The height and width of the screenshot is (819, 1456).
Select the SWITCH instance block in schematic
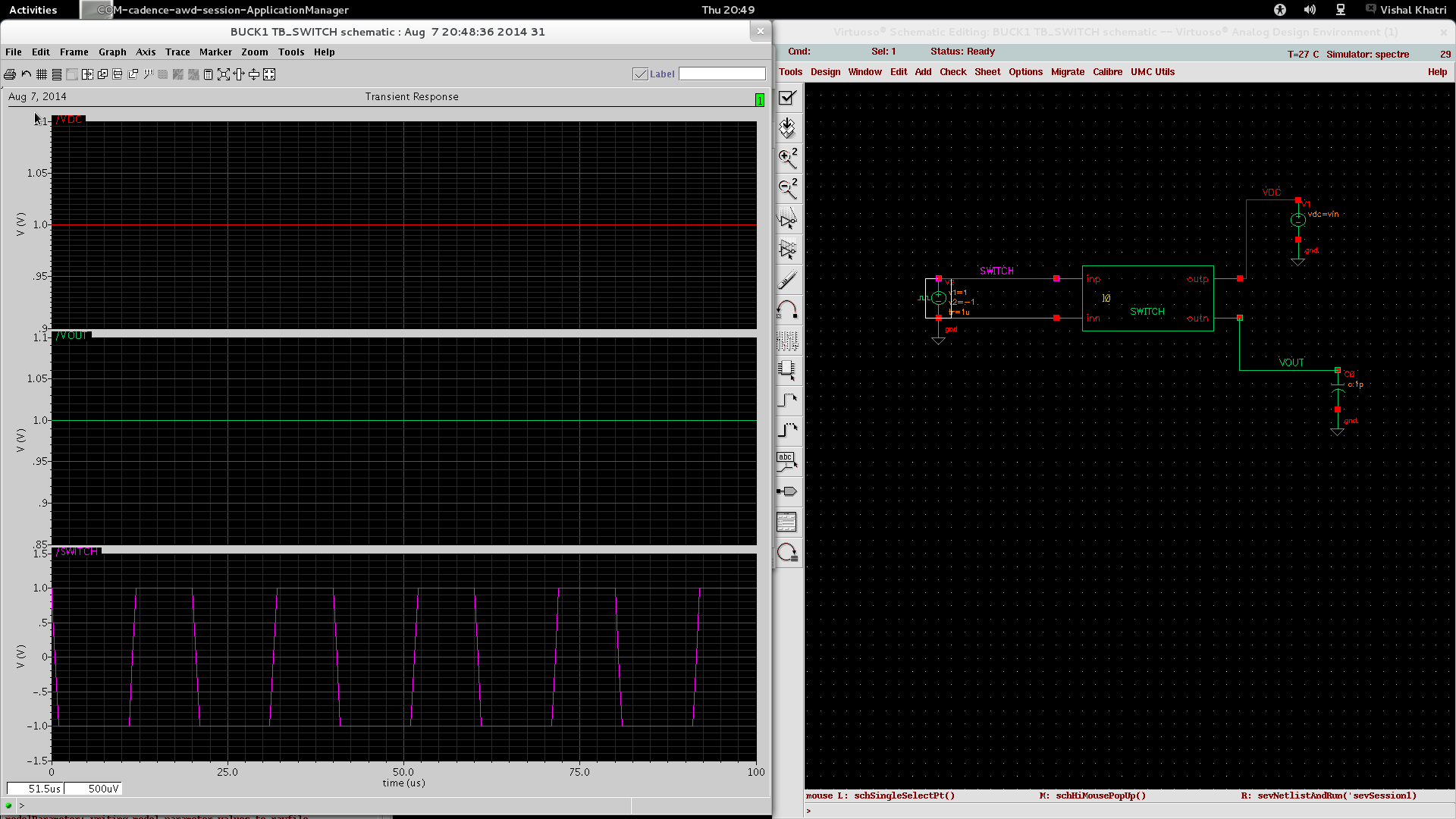(1147, 298)
